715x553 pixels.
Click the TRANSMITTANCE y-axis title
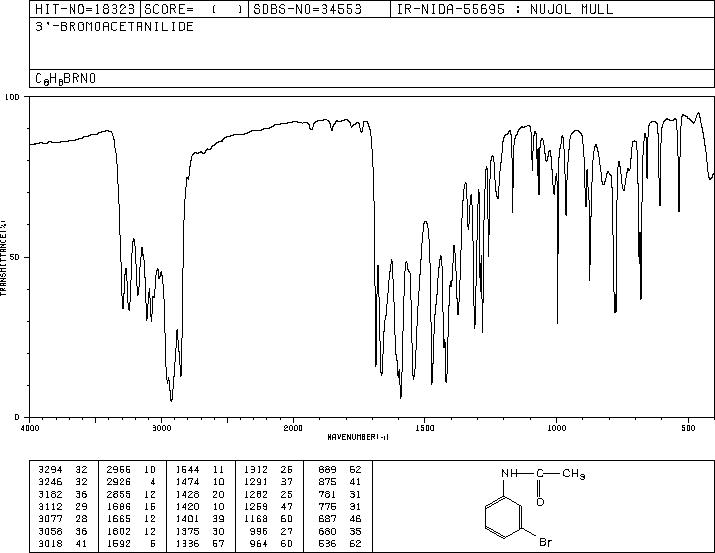3,257
